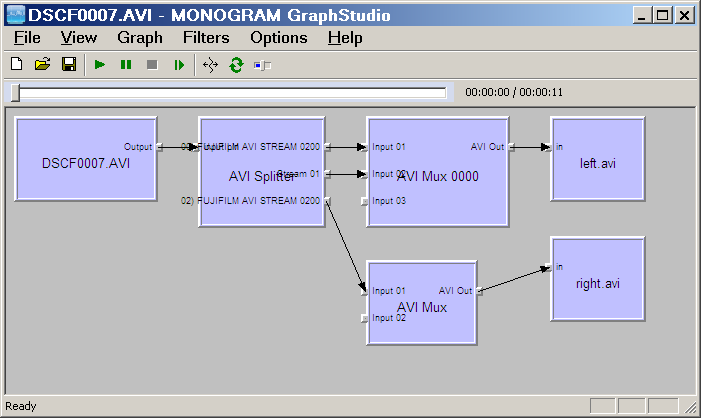Open the Filters menu

click(206, 38)
